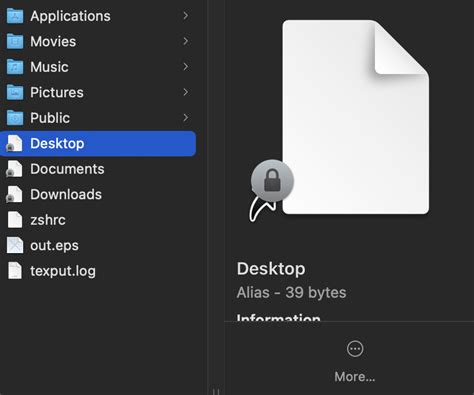
Task: Click the texput.log file icon
Action: [x=15, y=271]
